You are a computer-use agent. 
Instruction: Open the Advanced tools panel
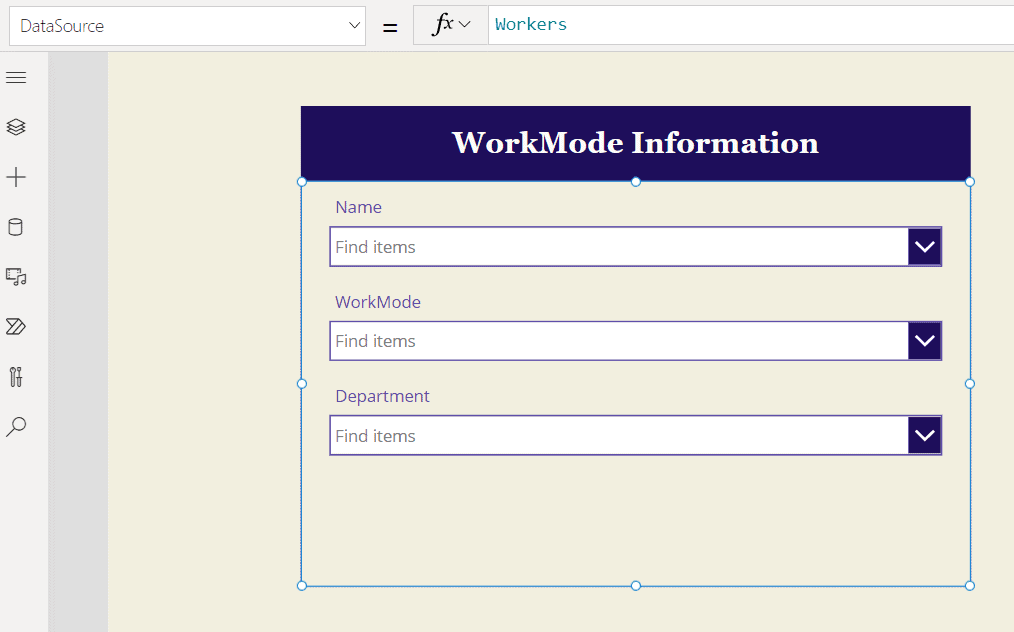[x=16, y=377]
